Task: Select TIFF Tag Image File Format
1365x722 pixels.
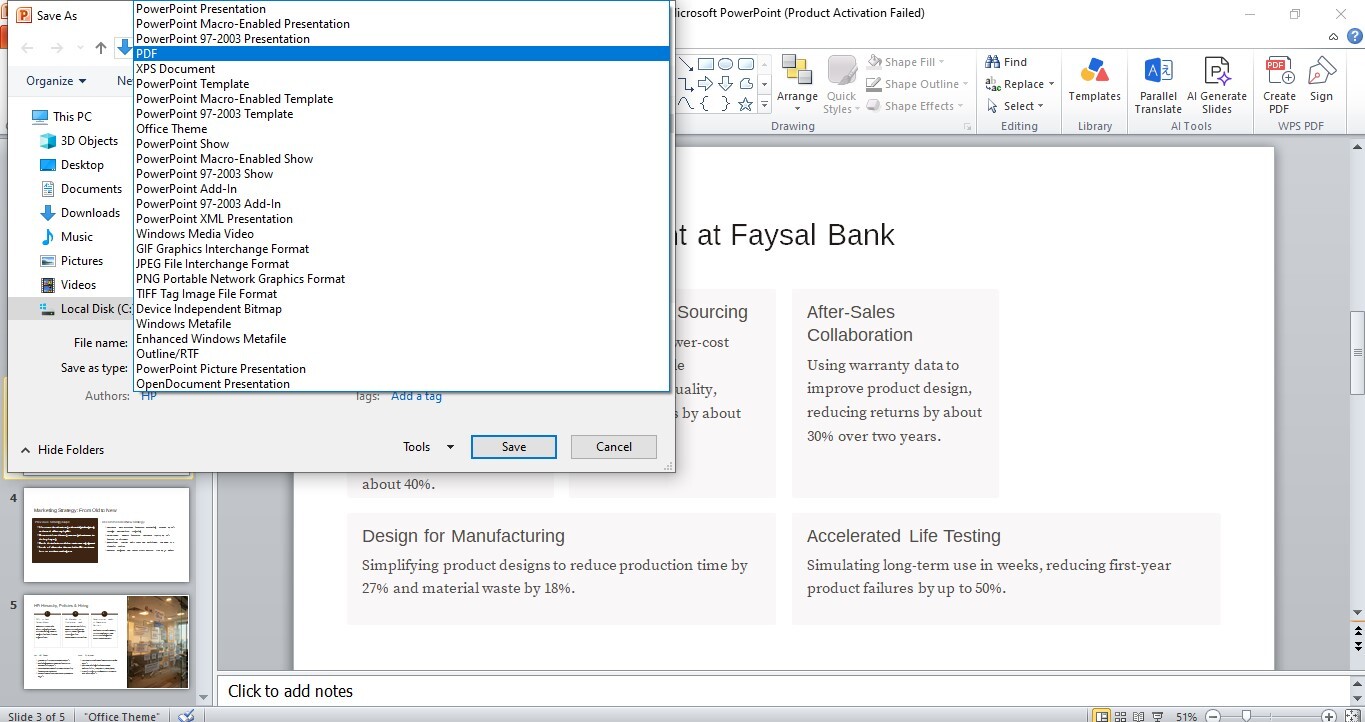Action: click(x=402, y=294)
